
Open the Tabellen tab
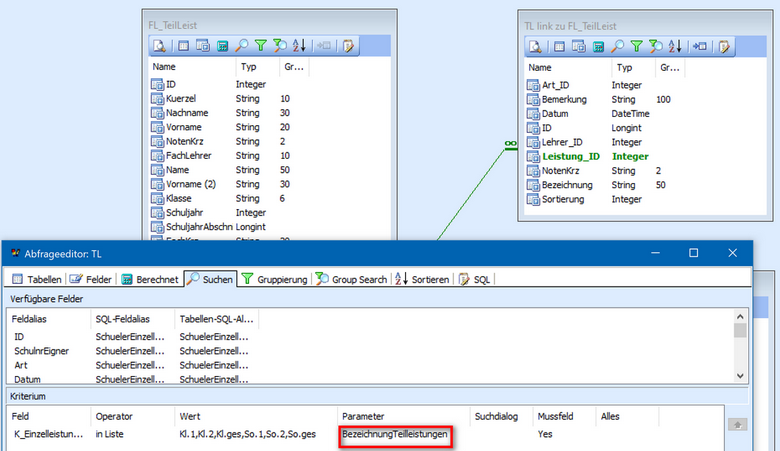(35, 280)
